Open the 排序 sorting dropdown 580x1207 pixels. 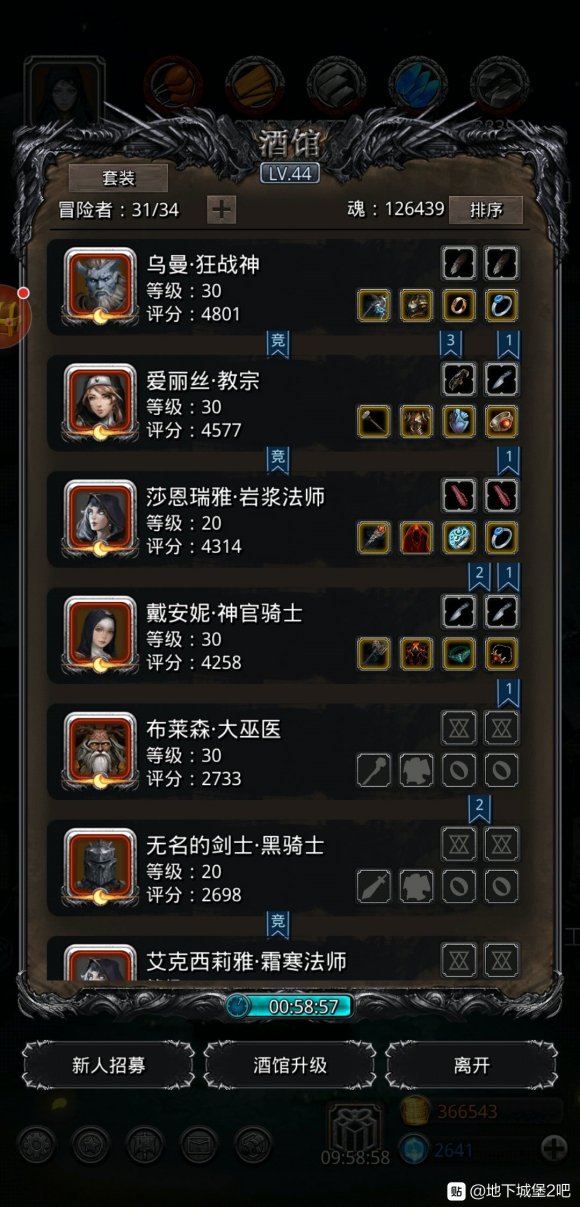coord(485,210)
